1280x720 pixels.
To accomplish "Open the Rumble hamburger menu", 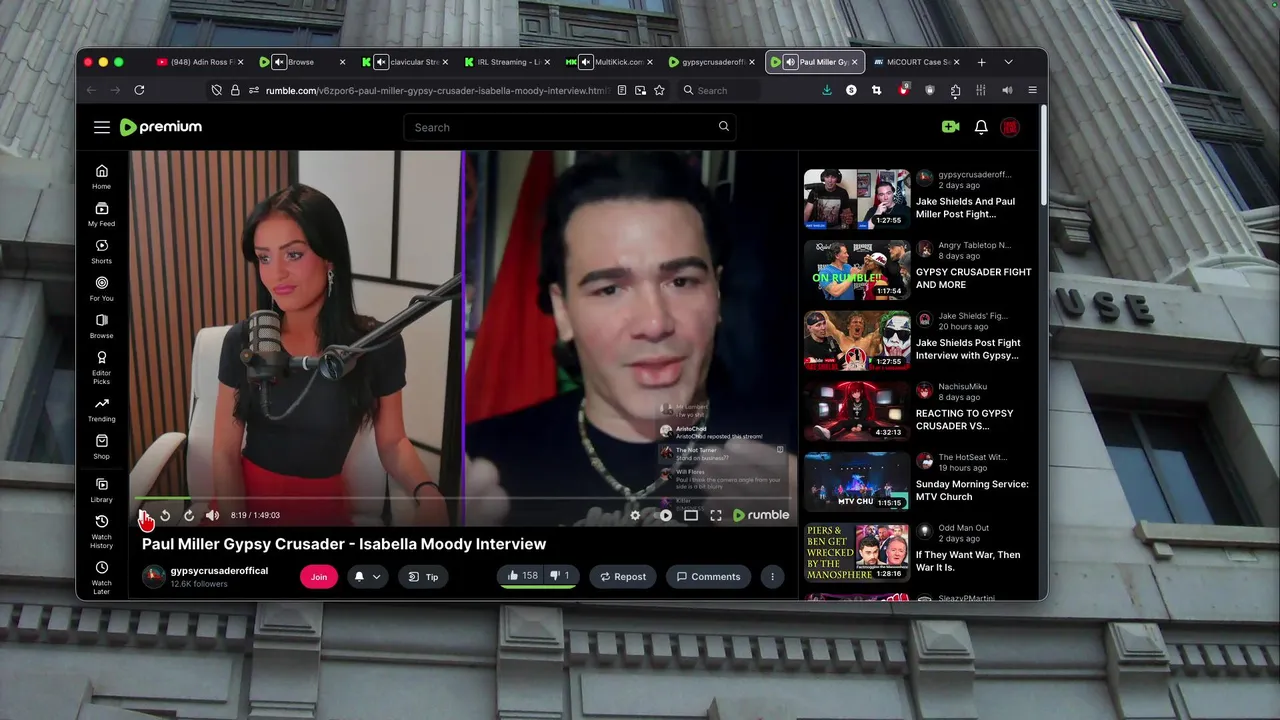I will [x=102, y=127].
